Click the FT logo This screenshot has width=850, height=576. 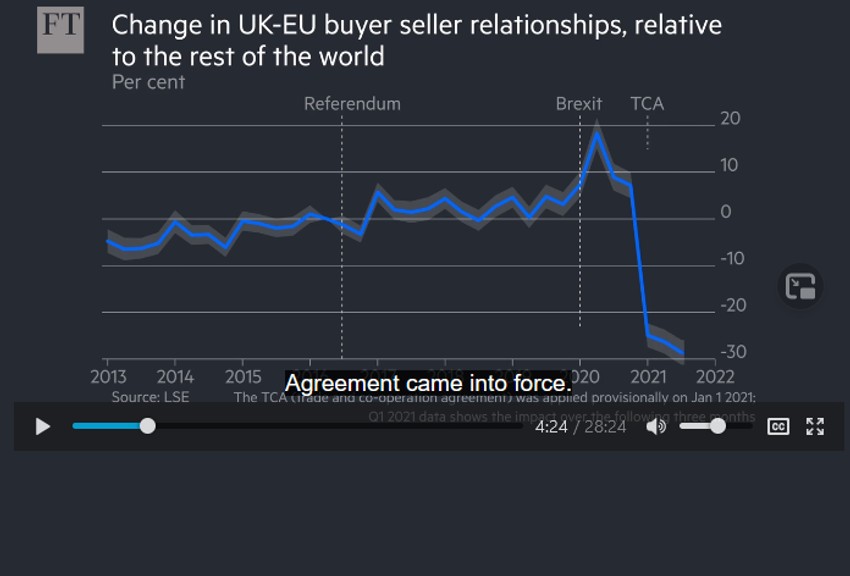pos(60,30)
